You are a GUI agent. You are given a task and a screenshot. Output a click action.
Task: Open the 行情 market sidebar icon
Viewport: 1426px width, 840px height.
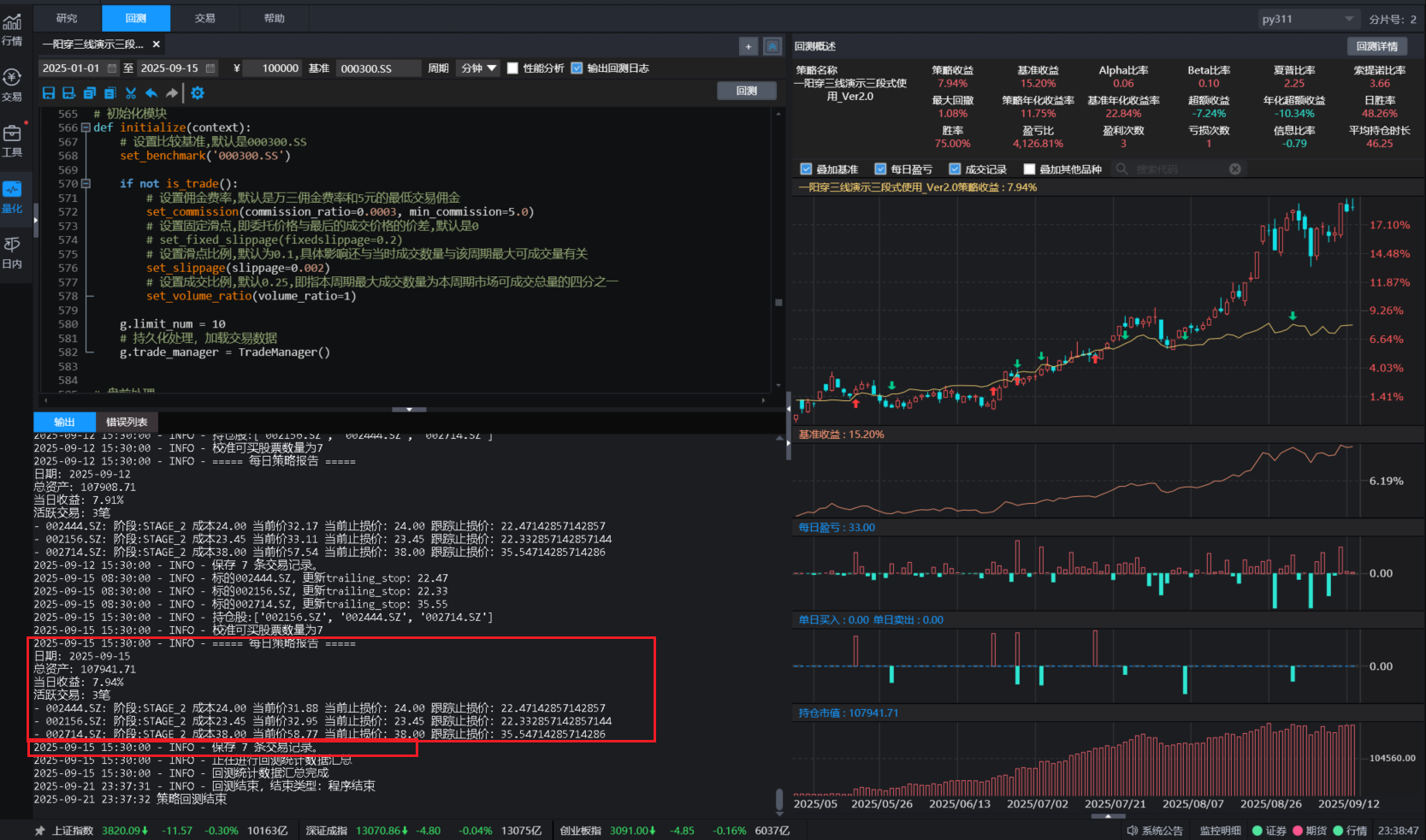(x=12, y=30)
